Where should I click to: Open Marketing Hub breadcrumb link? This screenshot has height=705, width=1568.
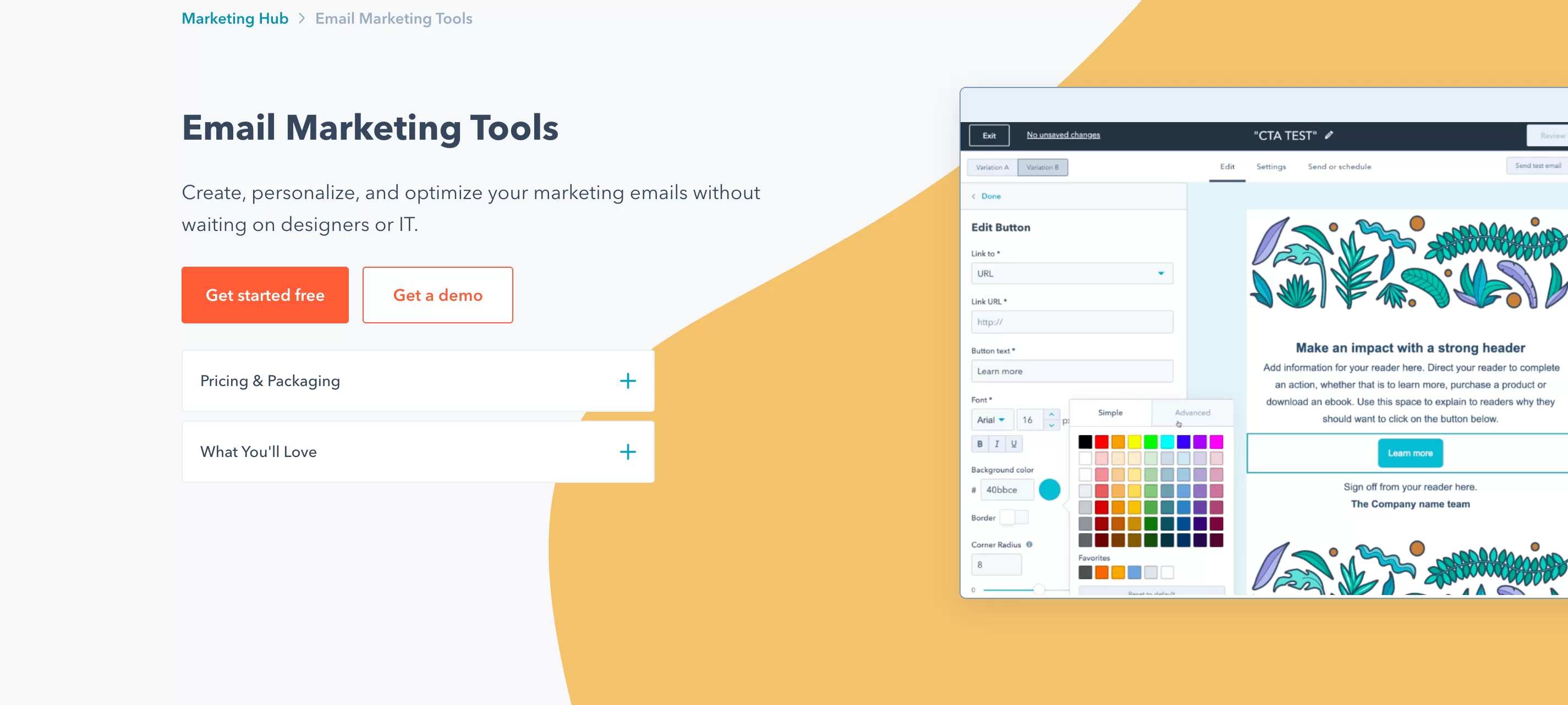coord(235,18)
